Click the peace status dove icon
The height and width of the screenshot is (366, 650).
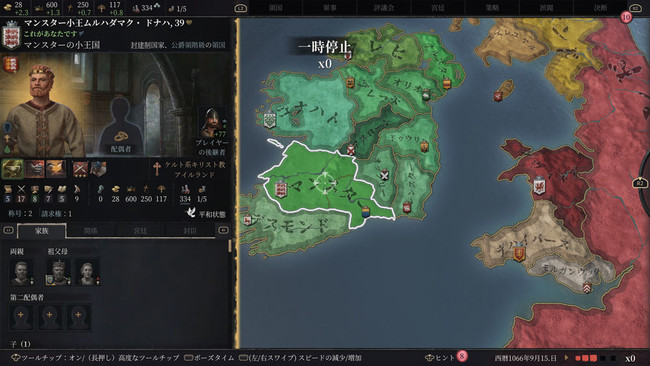point(191,213)
